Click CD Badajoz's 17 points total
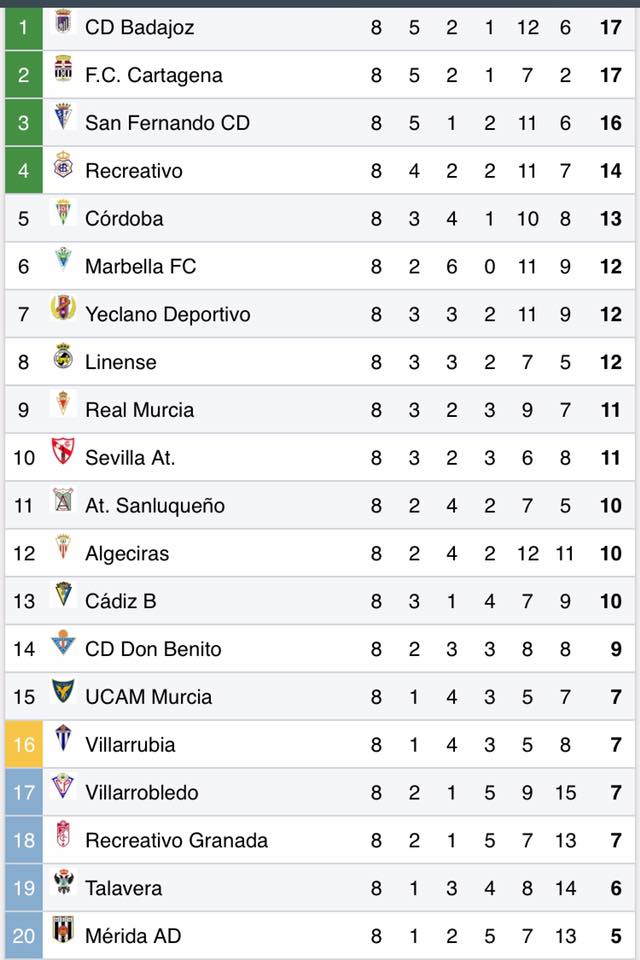This screenshot has width=640, height=960. pyautogui.click(x=610, y=27)
